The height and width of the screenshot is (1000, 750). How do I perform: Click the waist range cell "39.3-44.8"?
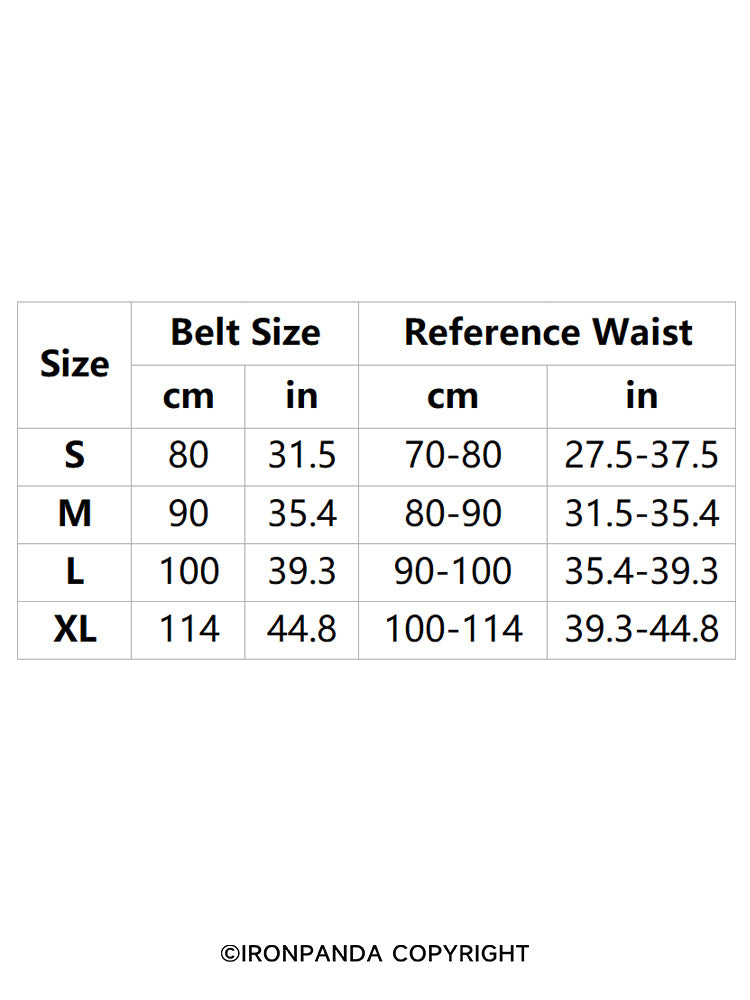[641, 630]
